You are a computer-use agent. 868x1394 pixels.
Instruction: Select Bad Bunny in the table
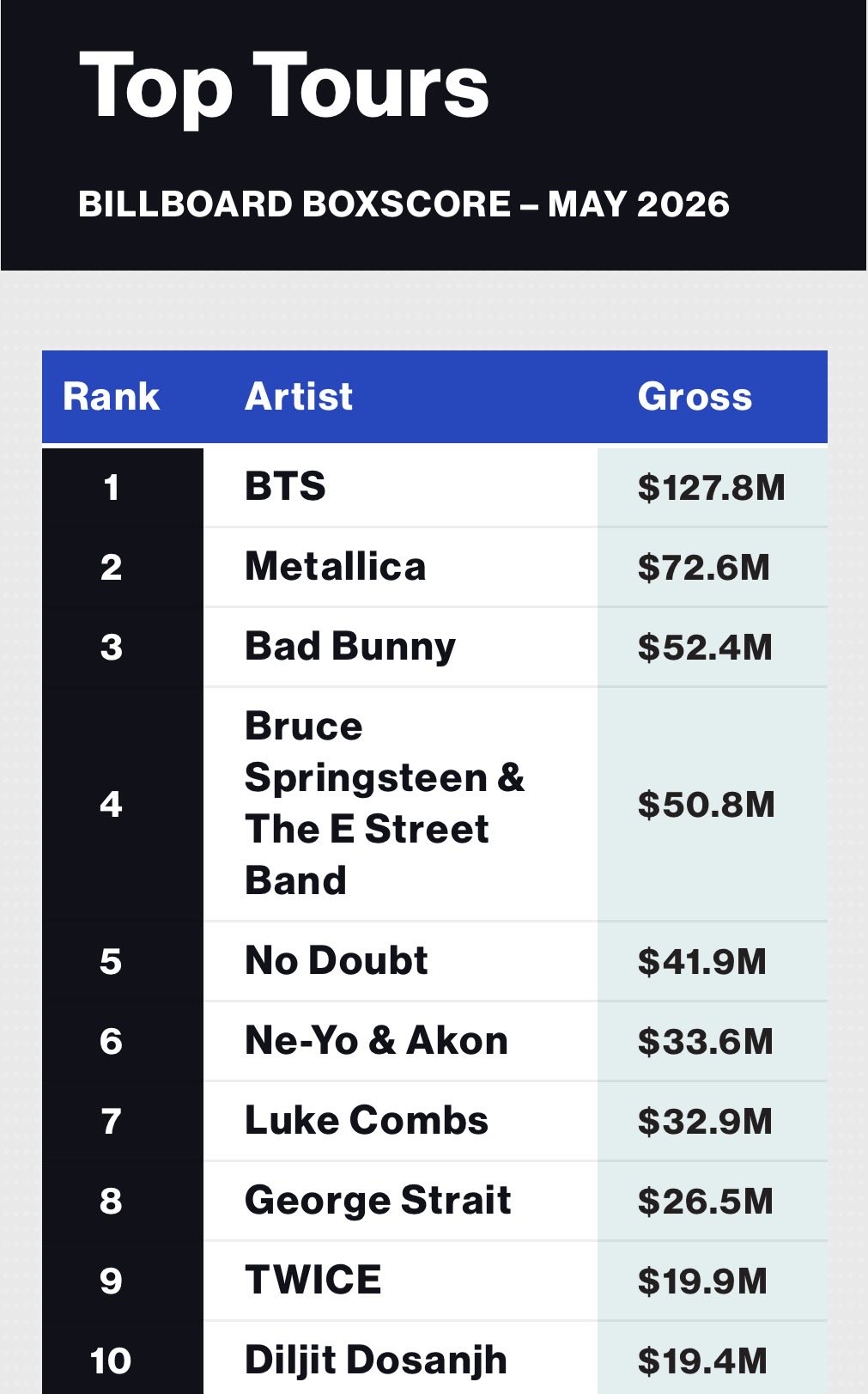coord(350,648)
